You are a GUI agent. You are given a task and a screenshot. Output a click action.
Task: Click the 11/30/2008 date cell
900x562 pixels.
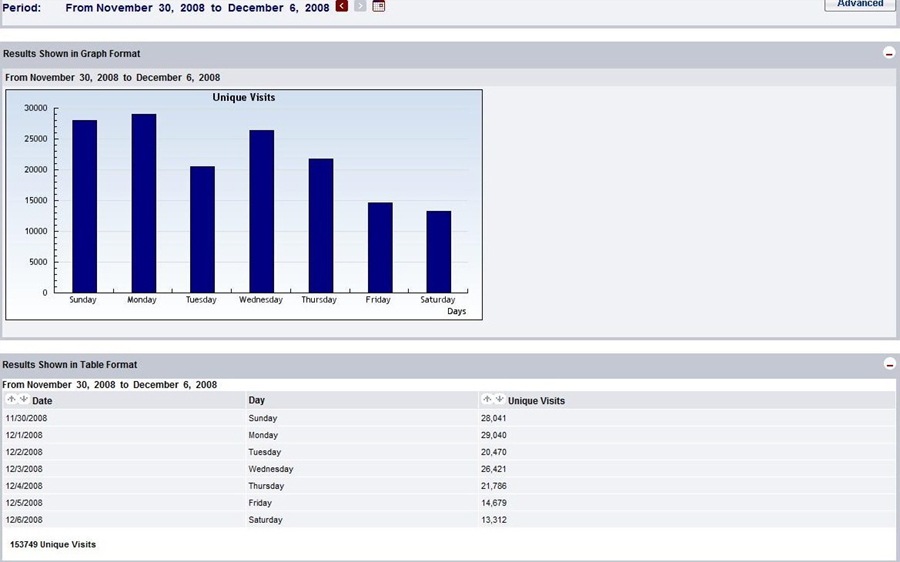pos(26,418)
